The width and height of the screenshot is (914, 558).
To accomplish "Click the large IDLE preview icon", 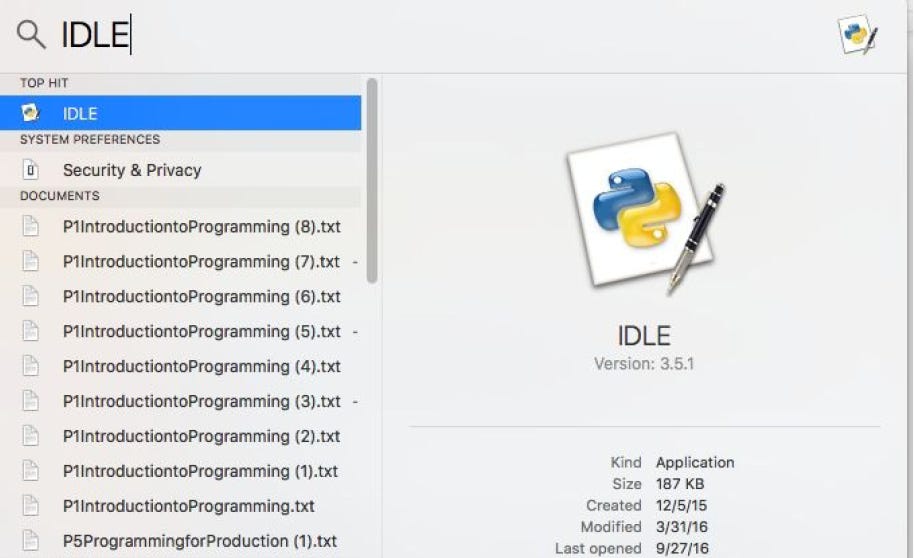I will (x=645, y=213).
